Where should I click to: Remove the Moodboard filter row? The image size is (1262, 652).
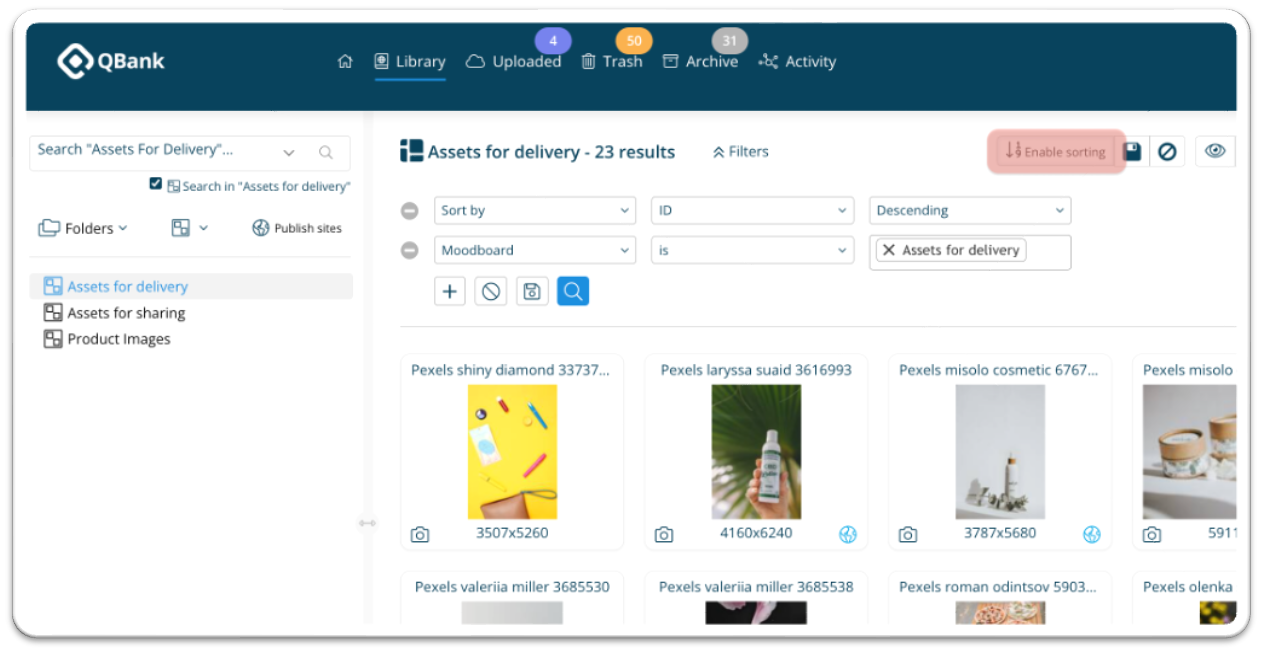[410, 250]
